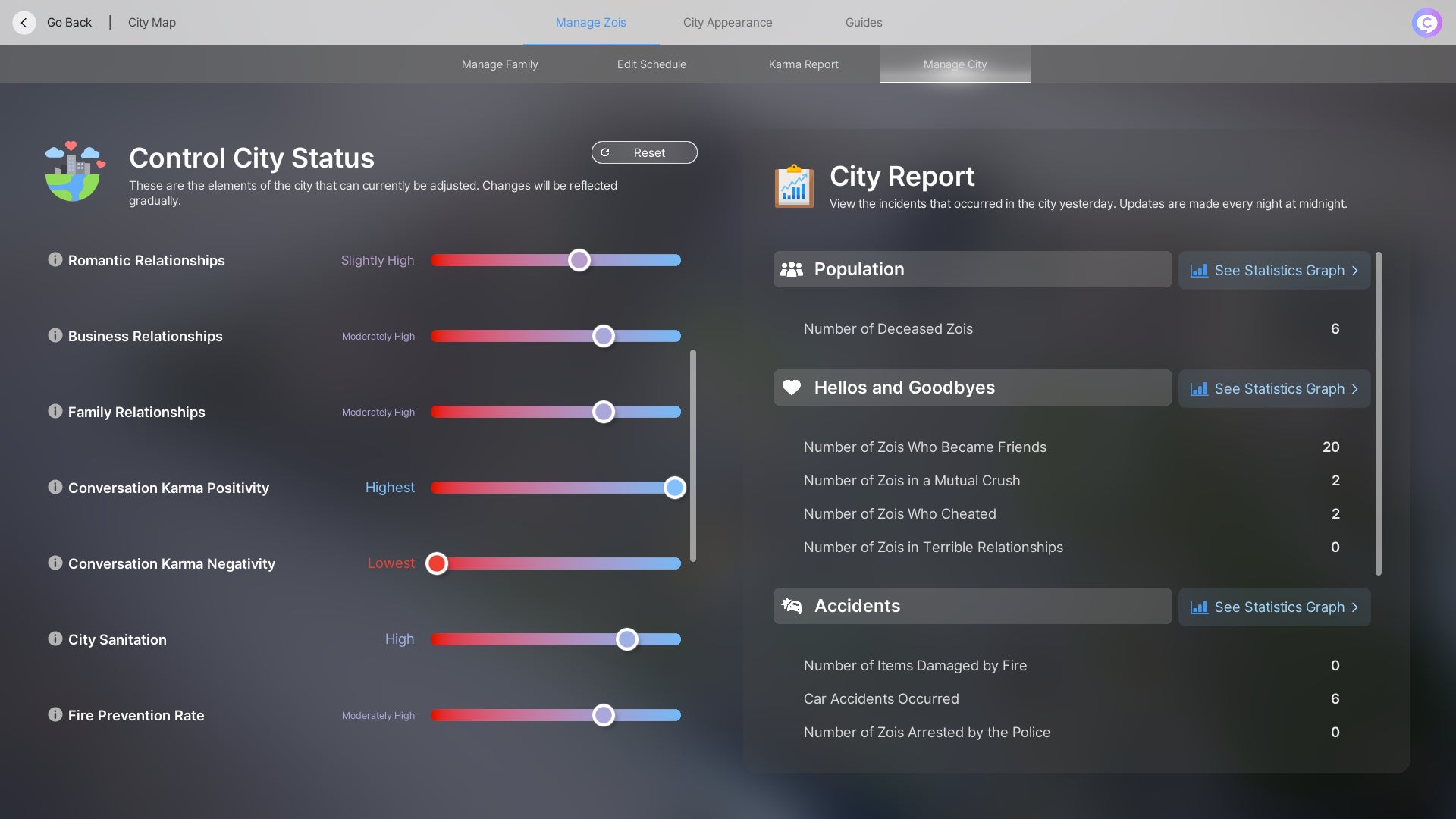Expand the Hellos and Goodbyes statistics graph
The width and height of the screenshot is (1456, 819).
(x=1274, y=388)
